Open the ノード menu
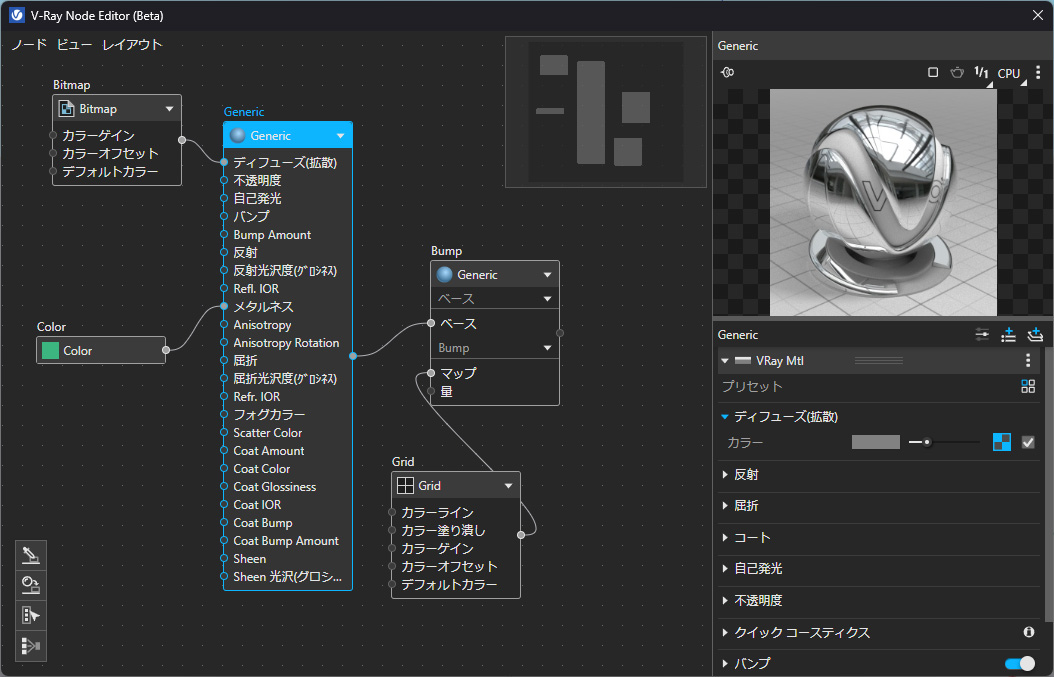The width and height of the screenshot is (1054, 677). [x=29, y=45]
